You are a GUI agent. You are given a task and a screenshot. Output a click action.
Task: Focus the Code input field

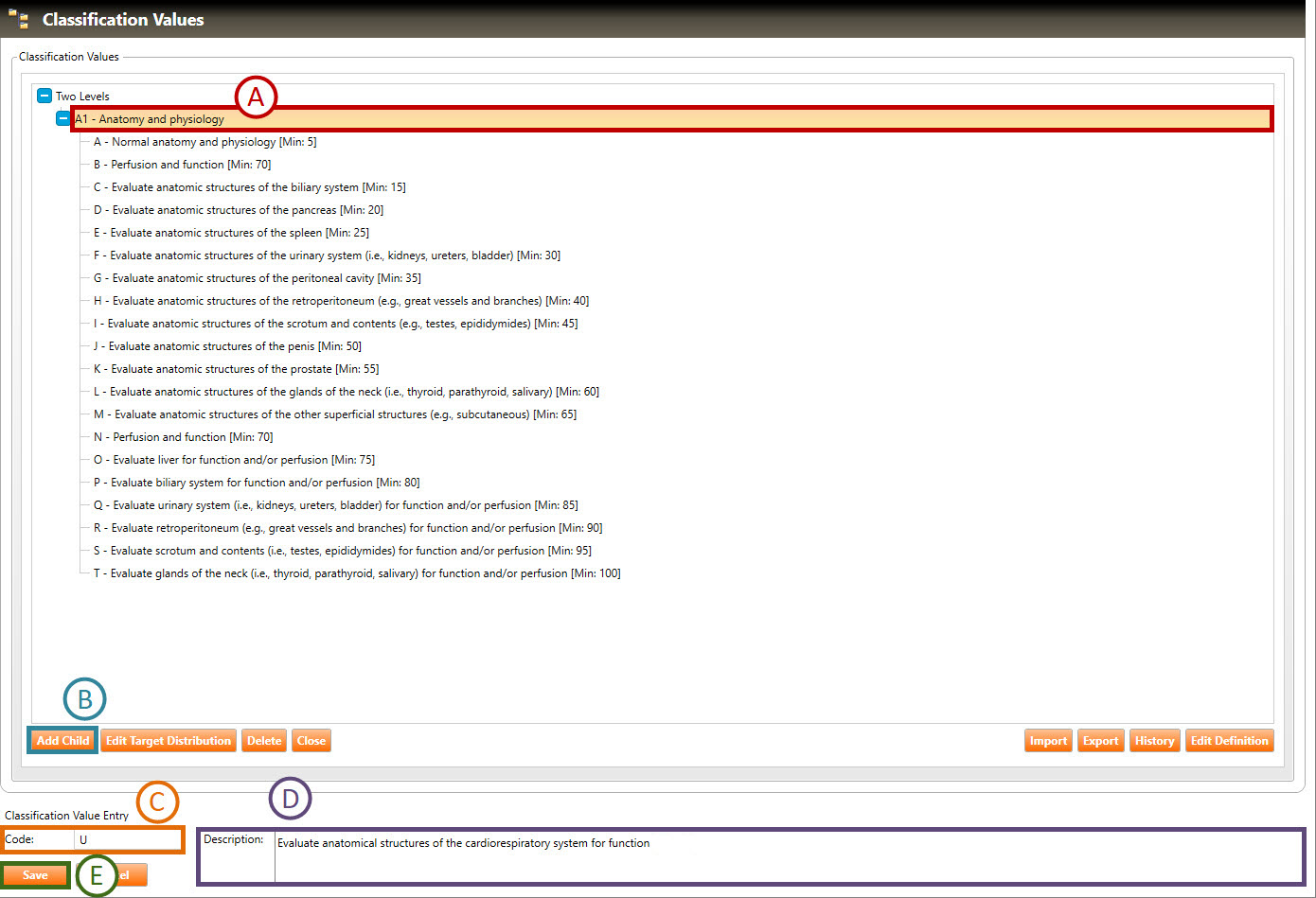point(128,839)
